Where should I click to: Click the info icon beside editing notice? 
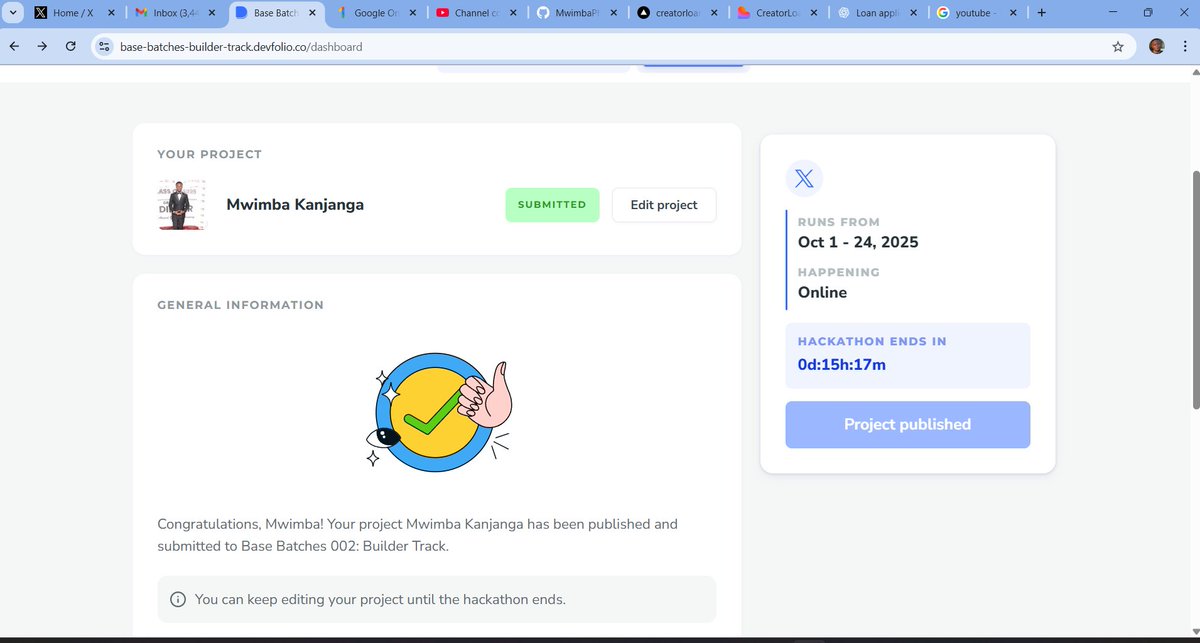tap(178, 599)
